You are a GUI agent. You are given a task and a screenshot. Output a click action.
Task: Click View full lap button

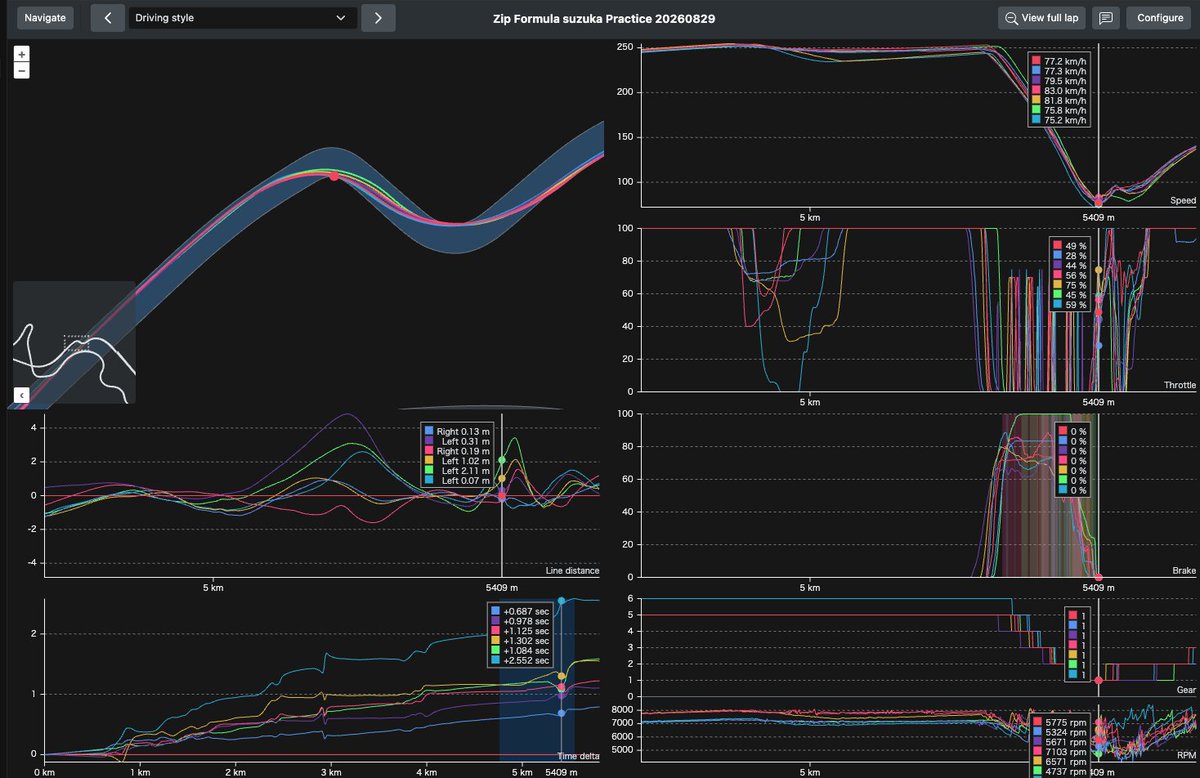(1041, 18)
